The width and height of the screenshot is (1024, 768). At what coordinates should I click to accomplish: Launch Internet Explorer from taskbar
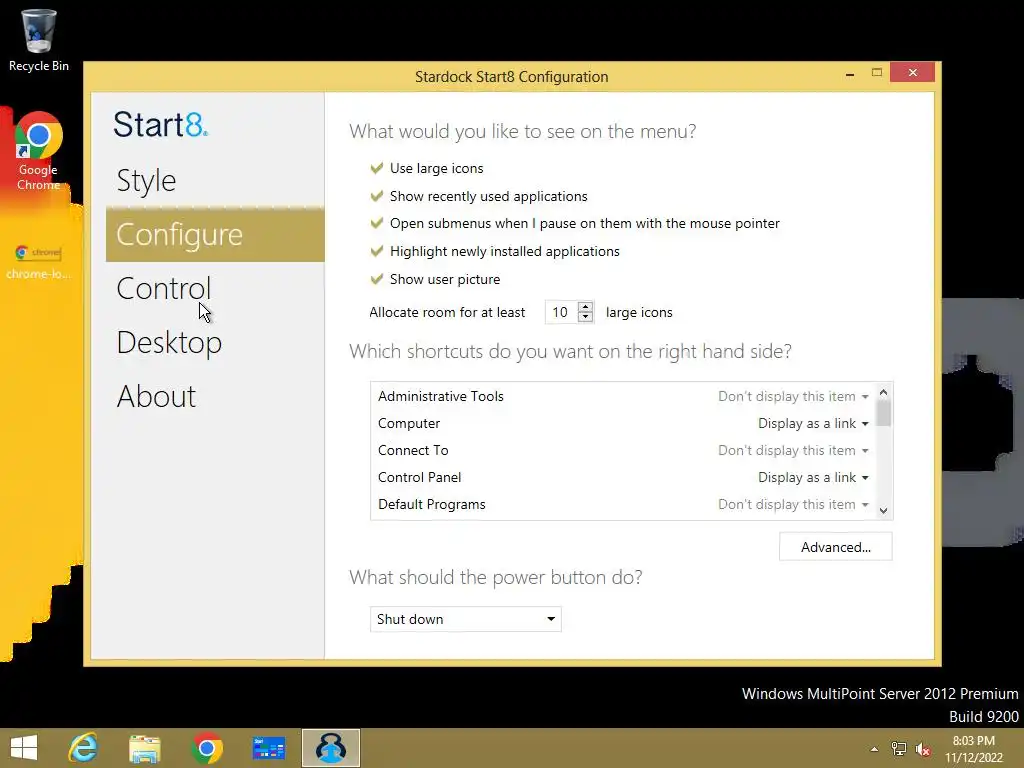tap(83, 748)
